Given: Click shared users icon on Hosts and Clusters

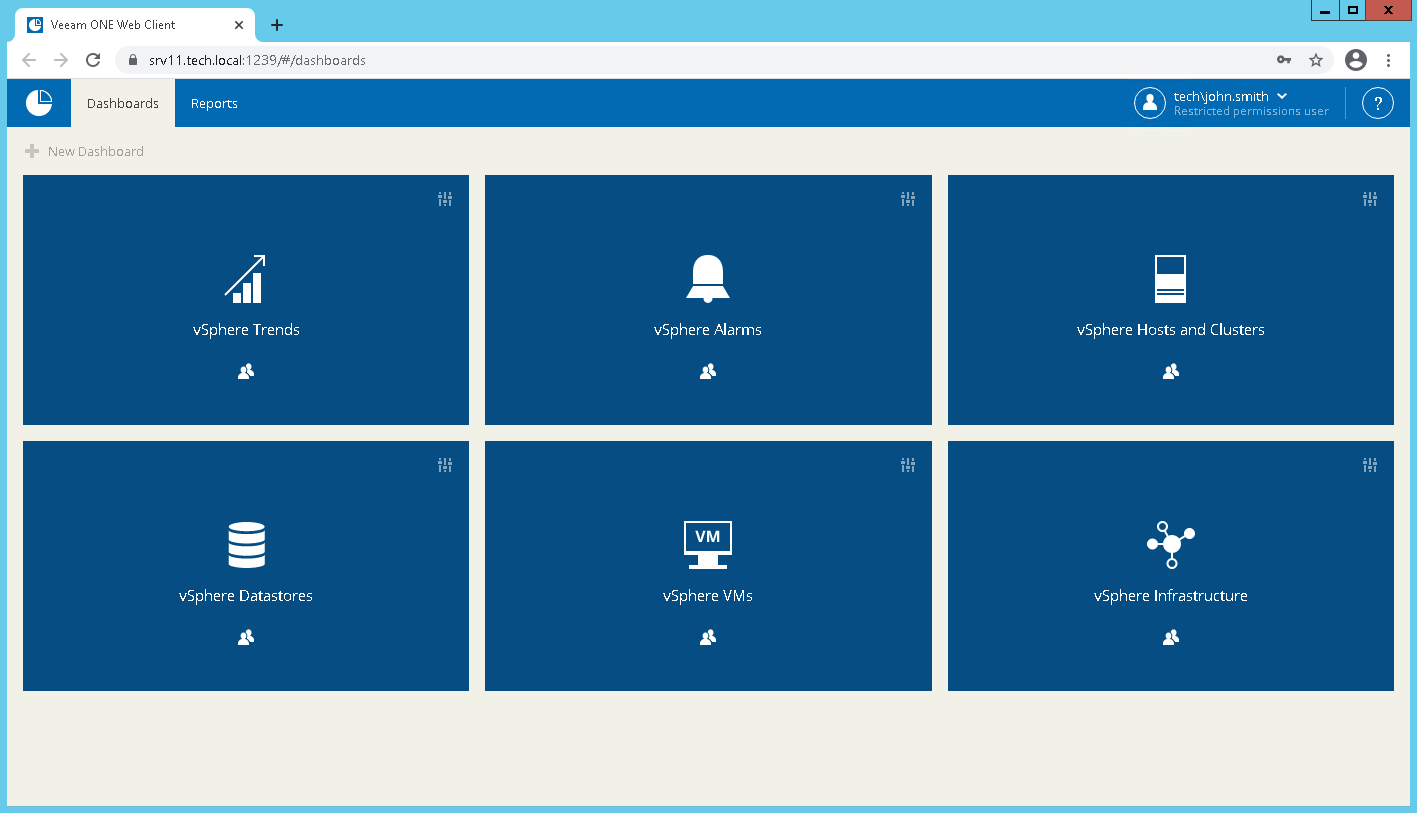Looking at the screenshot, I should [1171, 372].
